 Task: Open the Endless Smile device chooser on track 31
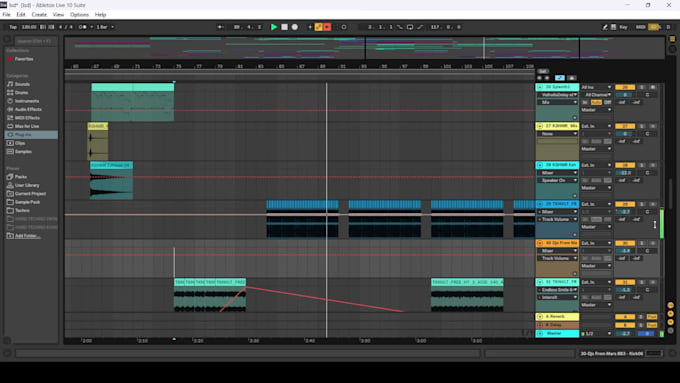click(x=557, y=290)
